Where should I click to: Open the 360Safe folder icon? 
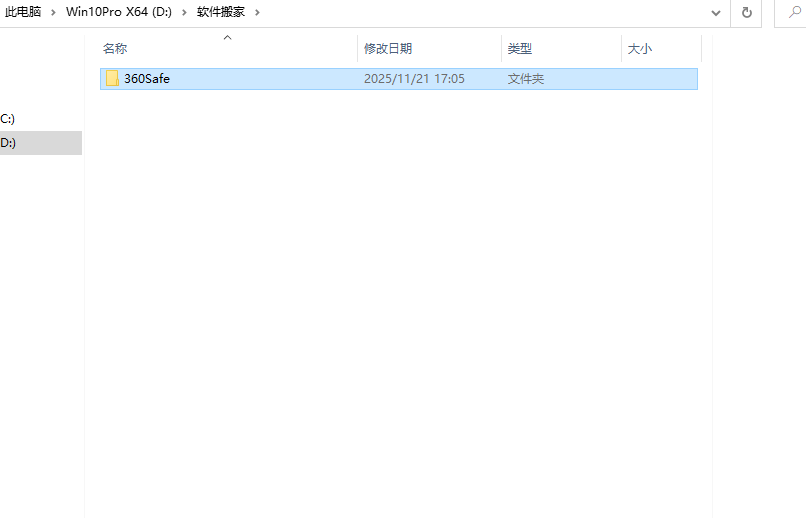click(112, 79)
